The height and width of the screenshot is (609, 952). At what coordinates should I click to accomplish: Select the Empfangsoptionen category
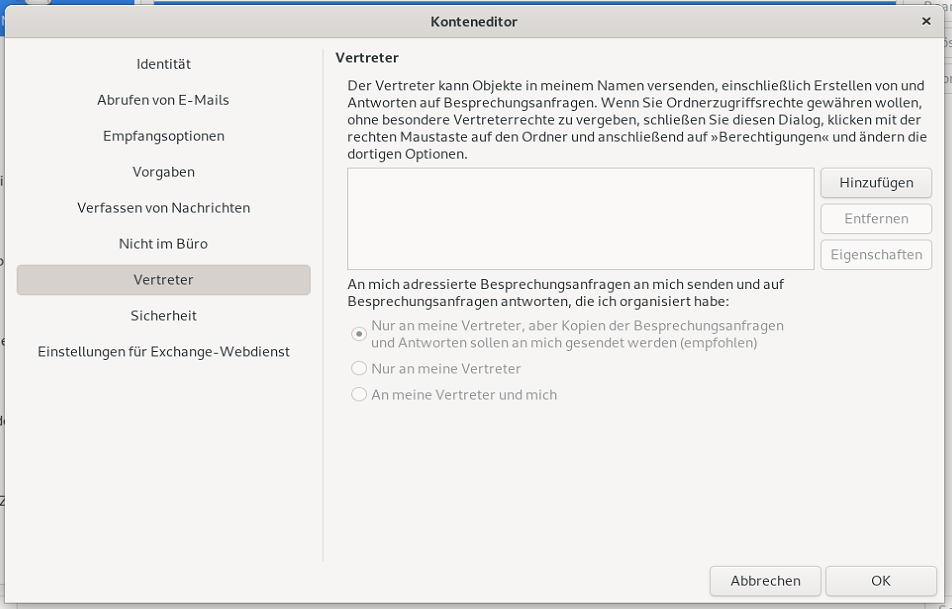[x=163, y=136]
